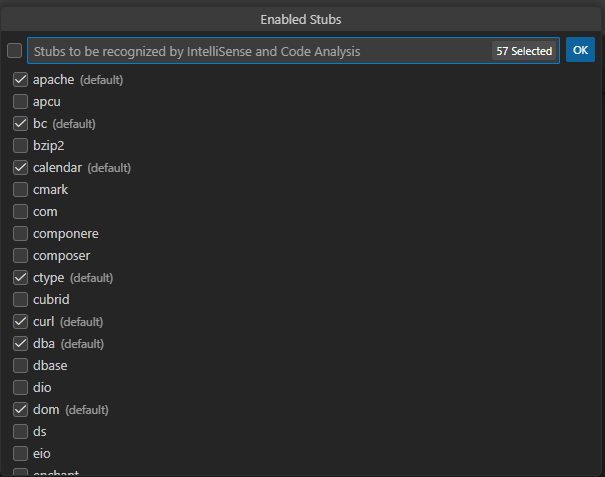Enable the apcu stub
Screen dimensions: 605x477
(x=20, y=101)
